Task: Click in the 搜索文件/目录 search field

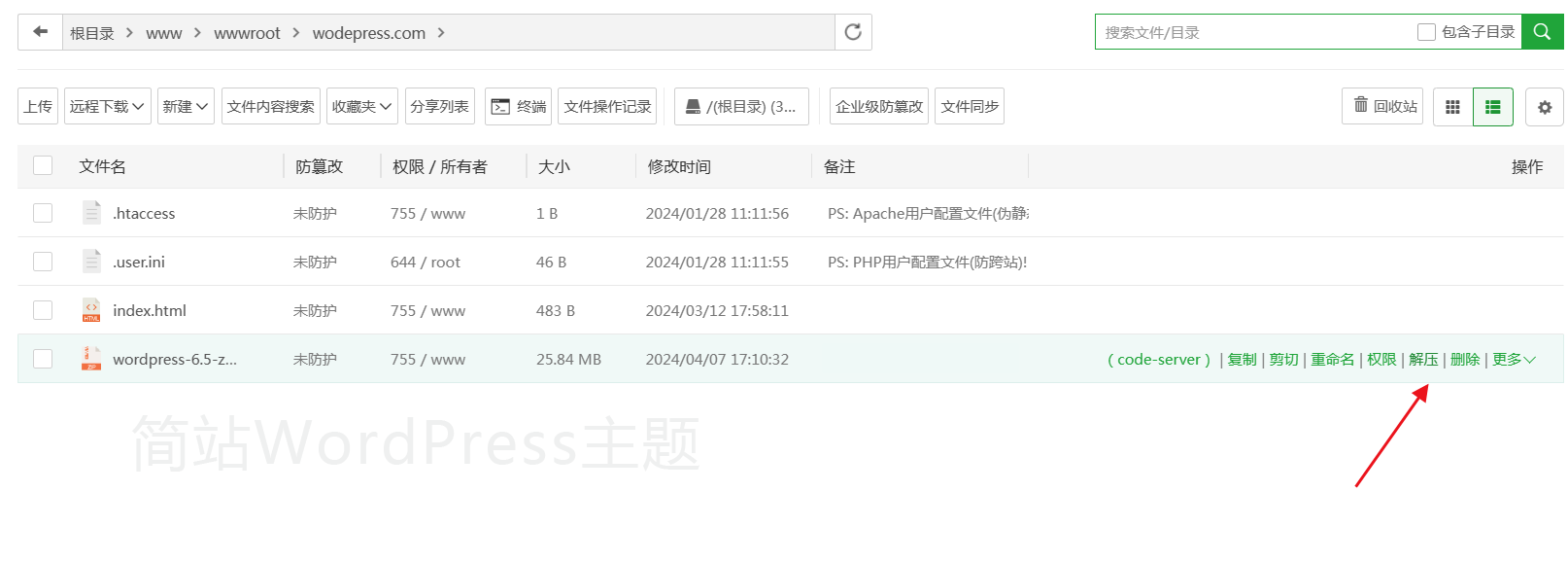Action: 1253,32
